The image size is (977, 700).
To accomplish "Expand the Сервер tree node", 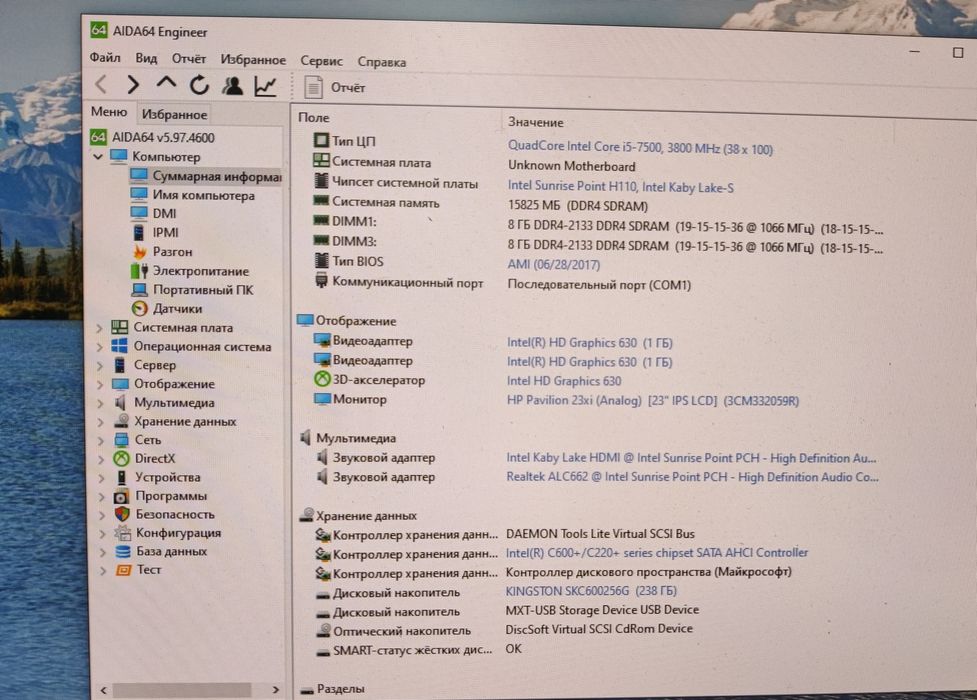I will pos(100,365).
